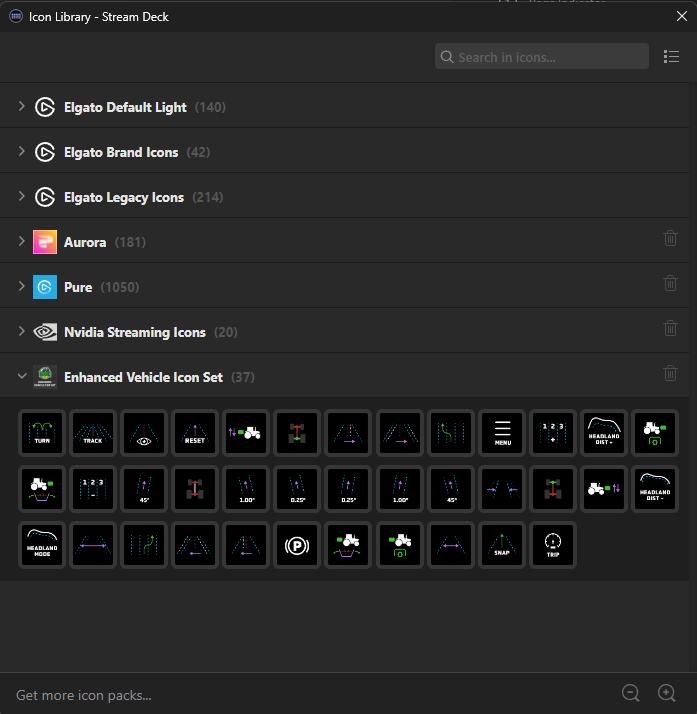
Task: Pick the '1 2 3 −' lane icon
Action: [x=93, y=489]
